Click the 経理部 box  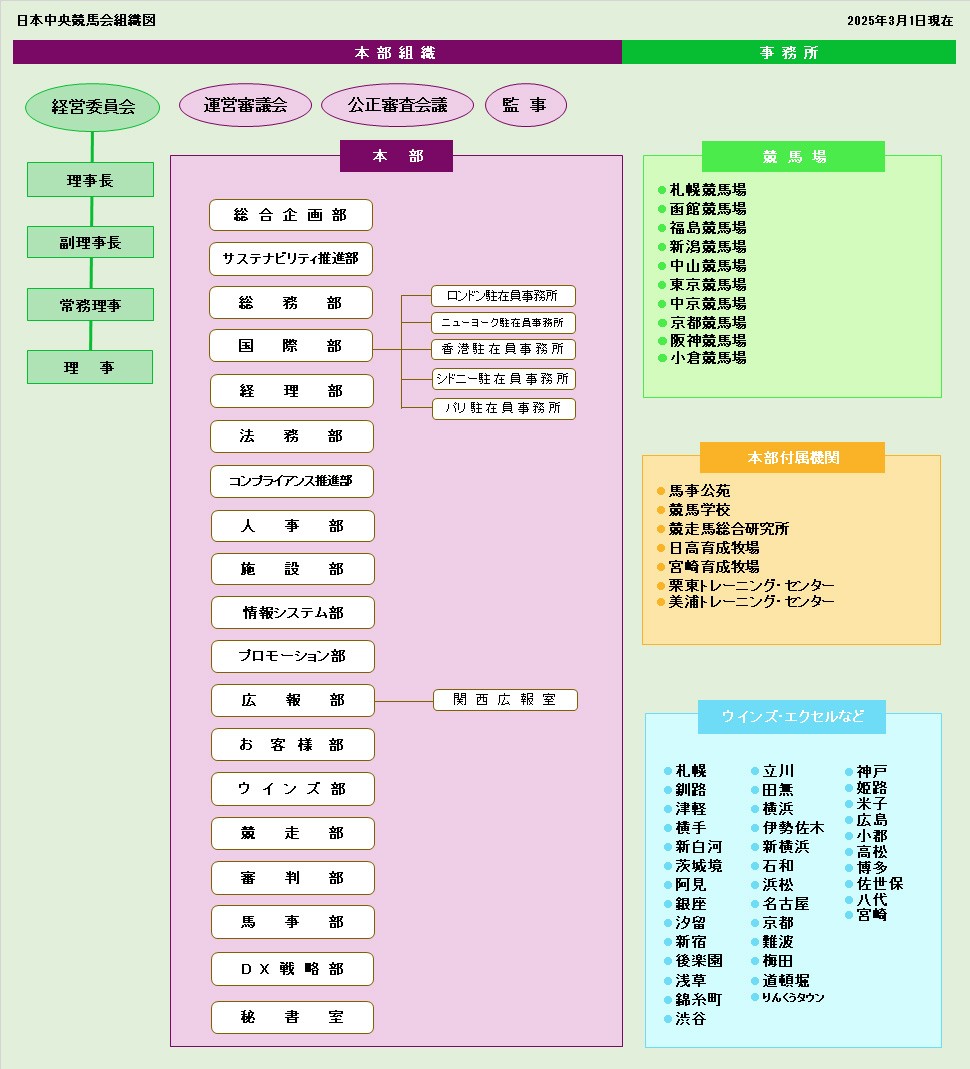(x=292, y=391)
